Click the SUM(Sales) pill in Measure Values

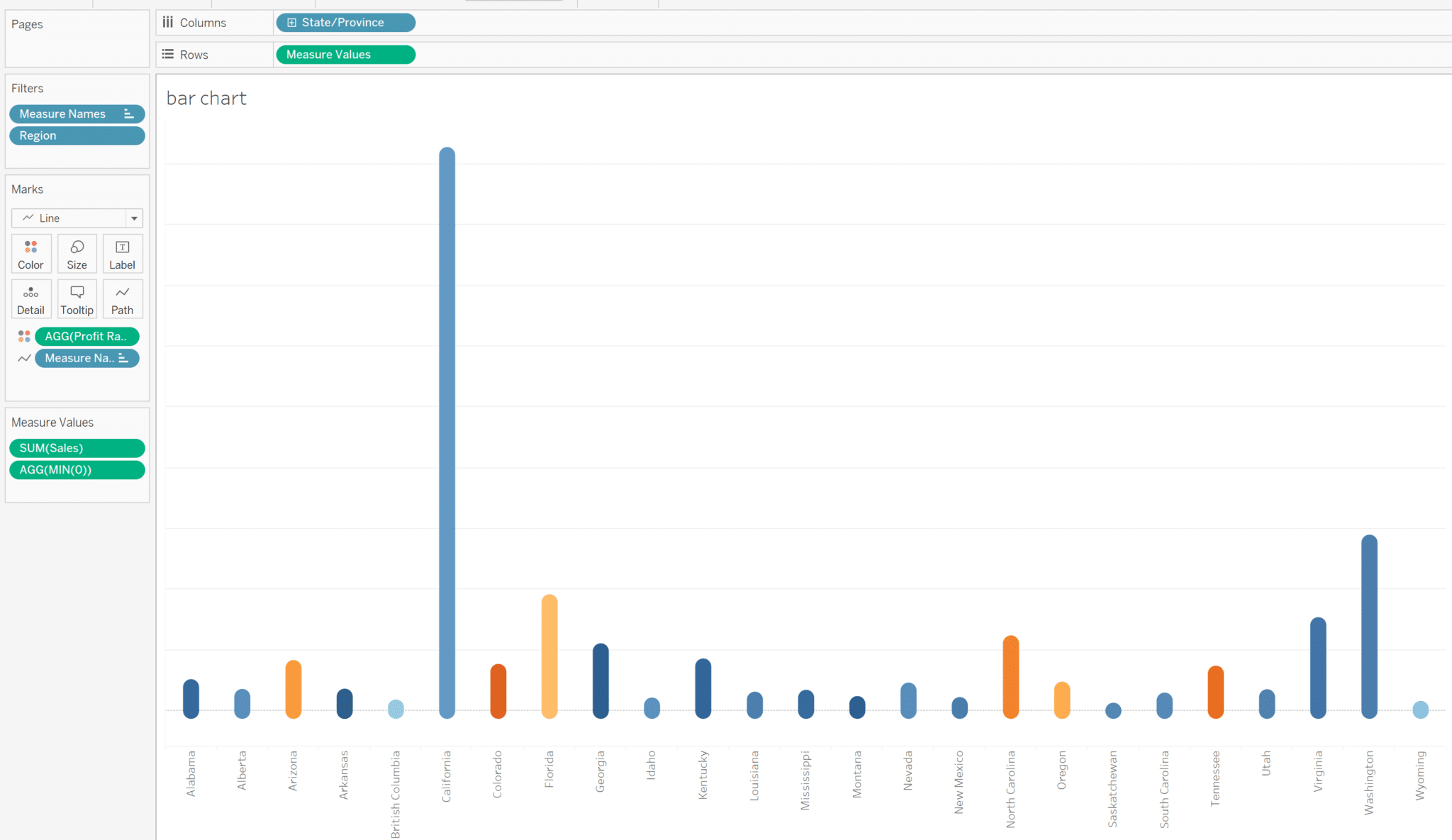(77, 447)
